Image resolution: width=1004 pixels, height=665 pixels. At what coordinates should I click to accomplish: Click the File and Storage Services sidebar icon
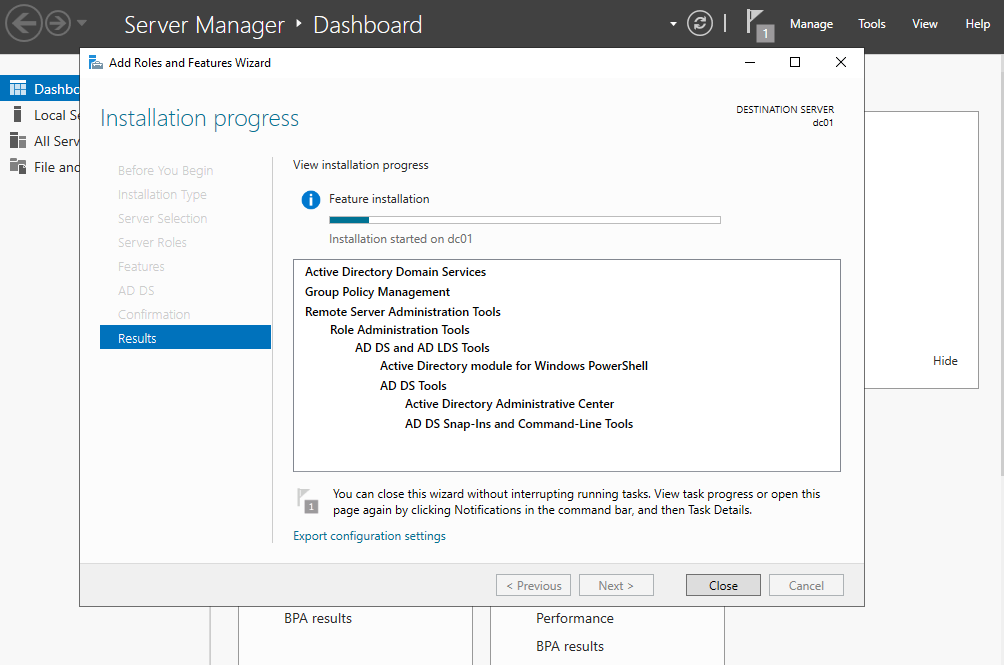tap(18, 167)
